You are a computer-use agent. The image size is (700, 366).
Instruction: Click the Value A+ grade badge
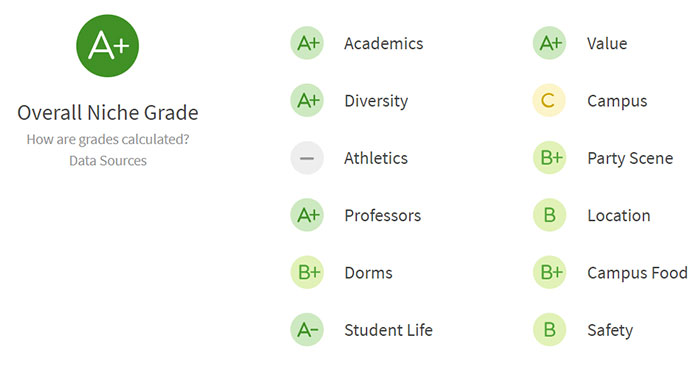coord(550,43)
